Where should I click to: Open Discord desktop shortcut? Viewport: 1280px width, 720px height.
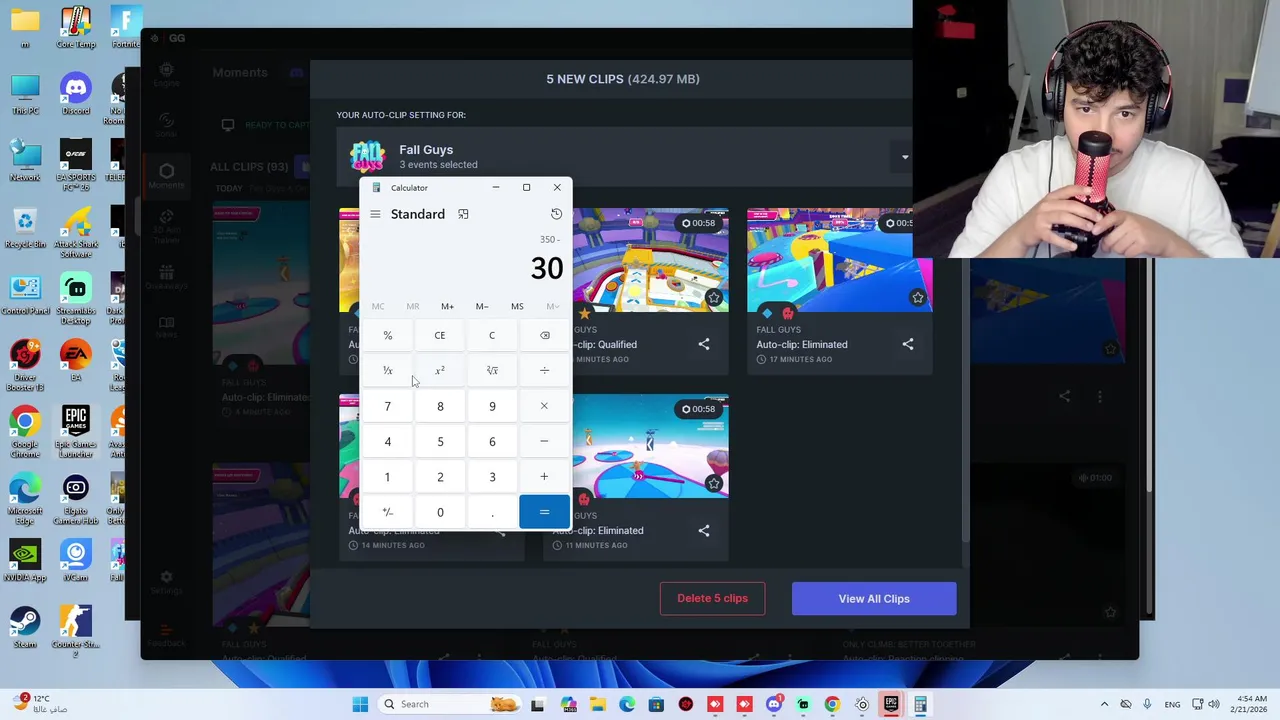(76, 94)
